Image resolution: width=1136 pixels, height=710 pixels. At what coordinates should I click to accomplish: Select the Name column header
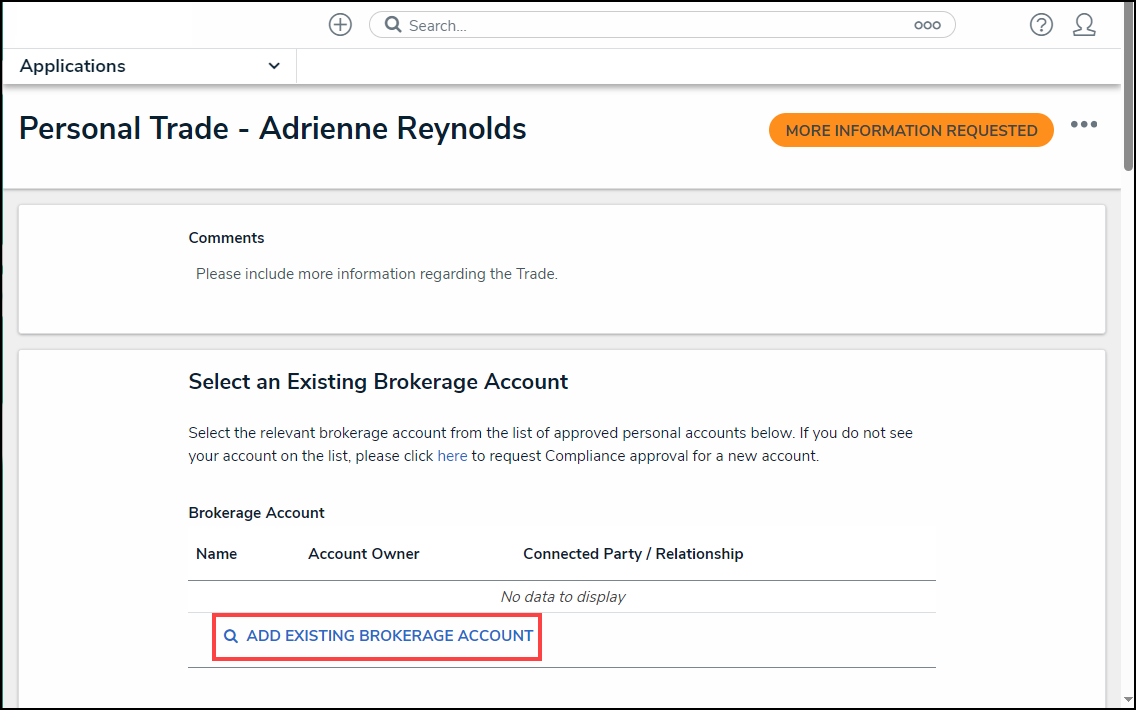216,553
